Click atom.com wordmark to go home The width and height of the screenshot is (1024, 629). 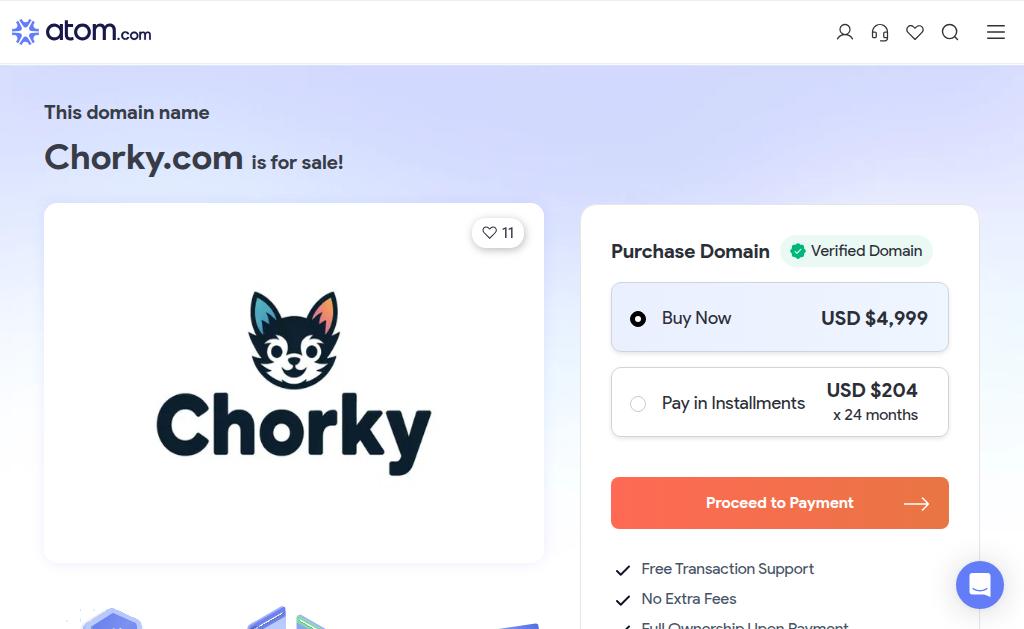click(x=98, y=31)
